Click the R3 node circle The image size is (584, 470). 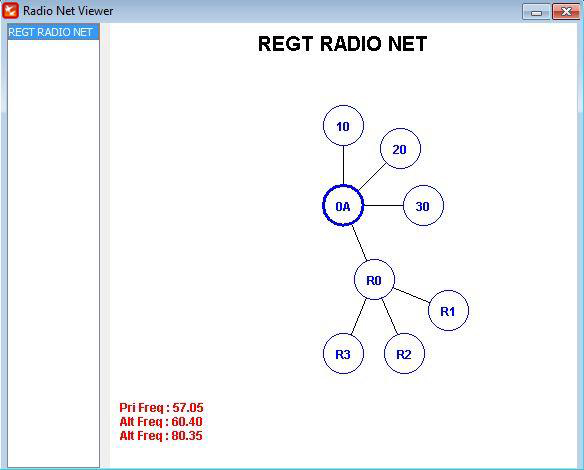pyautogui.click(x=343, y=353)
